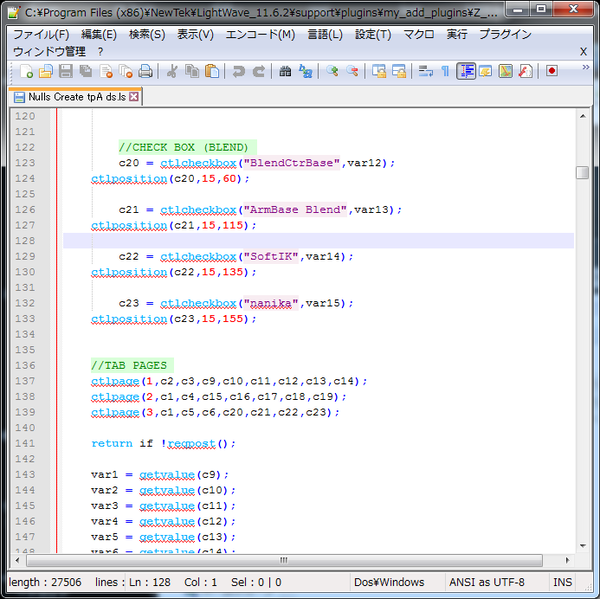Undo the last edit
600x599 pixels.
pos(239,71)
